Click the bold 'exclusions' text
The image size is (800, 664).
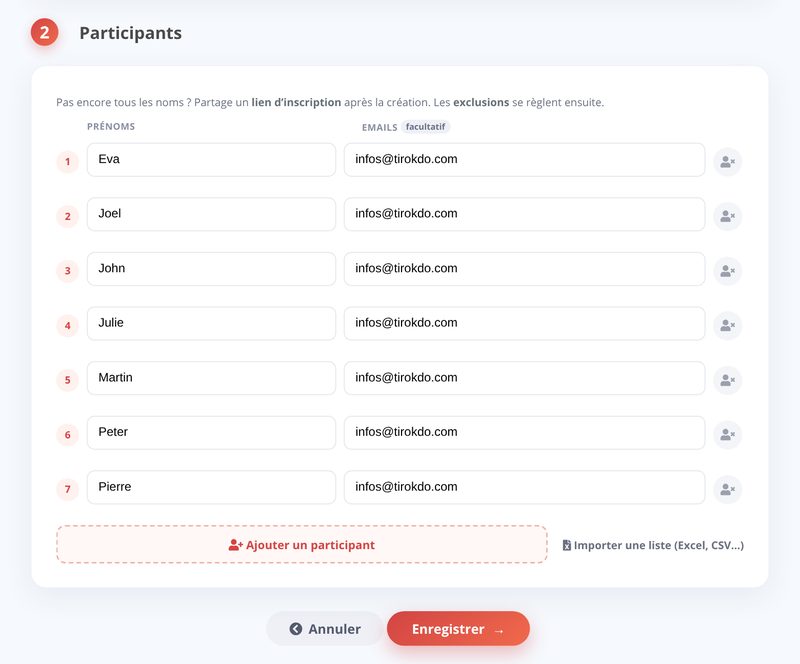[481, 102]
